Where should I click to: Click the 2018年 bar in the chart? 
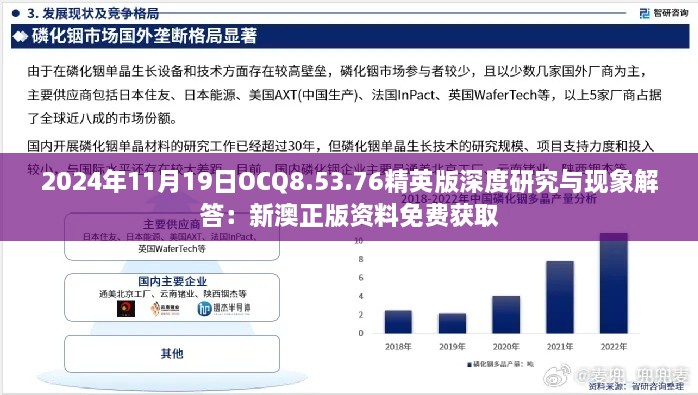point(398,322)
